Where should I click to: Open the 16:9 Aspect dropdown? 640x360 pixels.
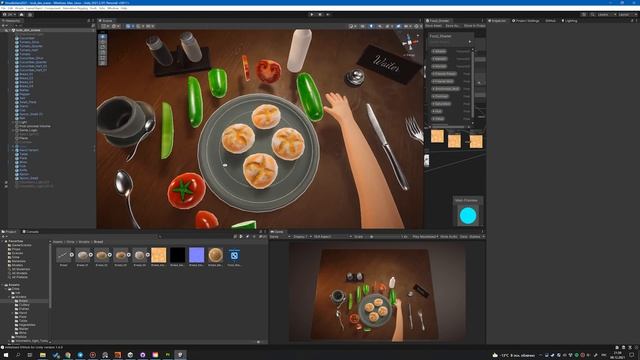332,237
